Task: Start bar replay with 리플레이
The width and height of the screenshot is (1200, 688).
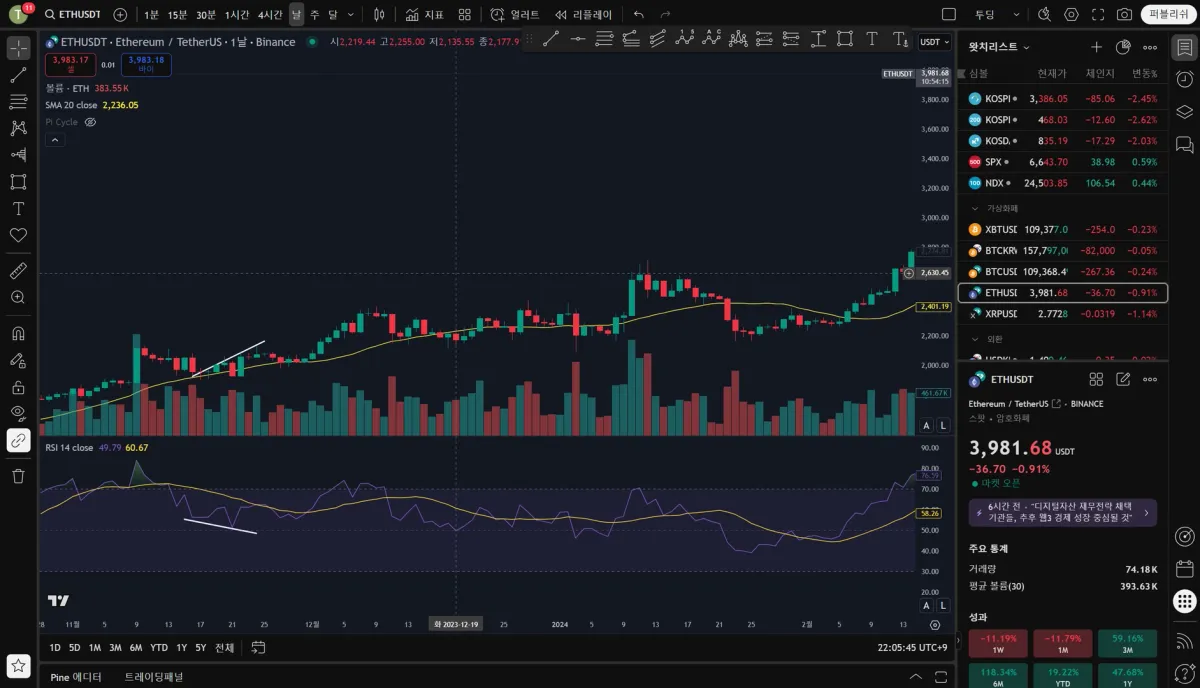Action: point(583,15)
